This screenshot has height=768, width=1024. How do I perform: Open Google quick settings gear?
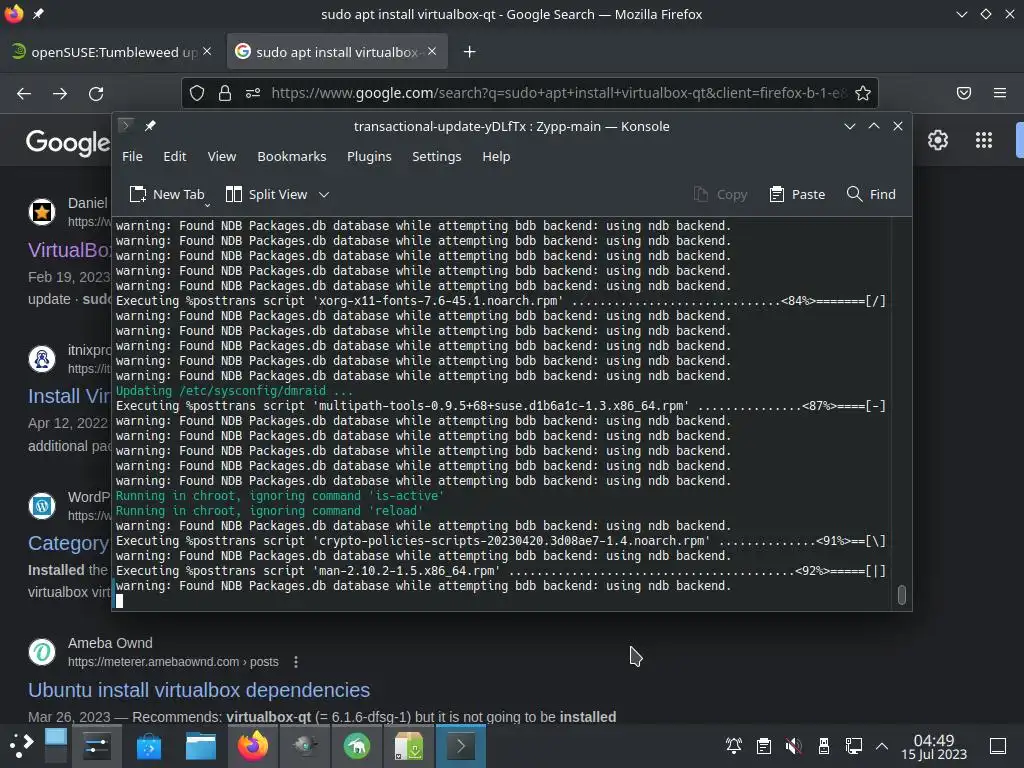[x=938, y=140]
